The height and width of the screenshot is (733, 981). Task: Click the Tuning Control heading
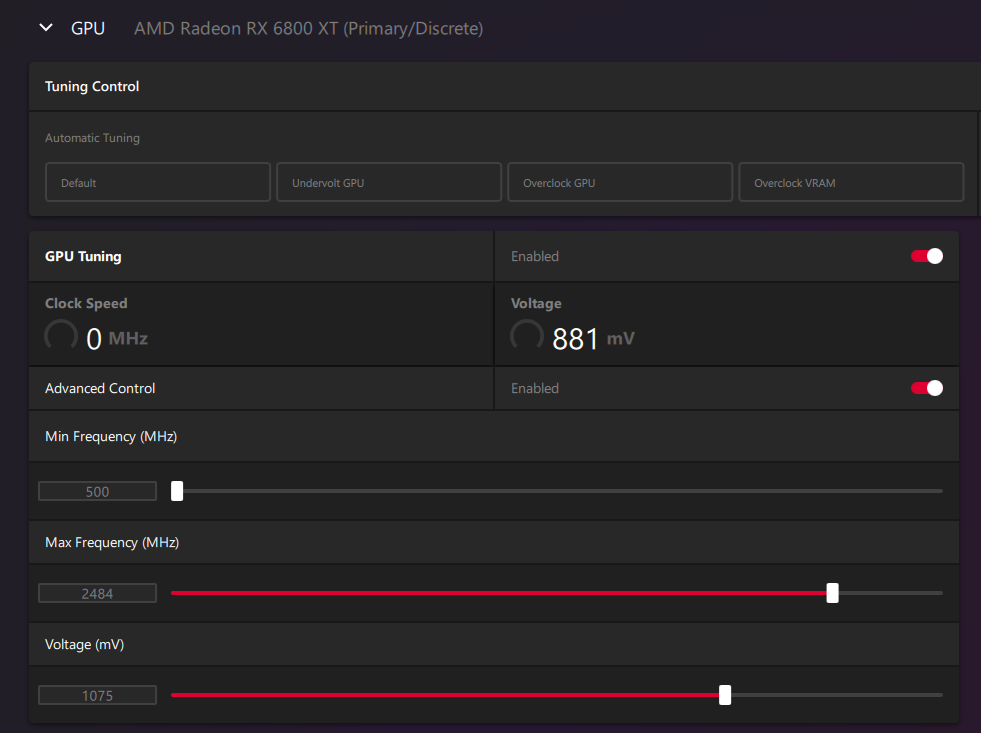point(92,86)
